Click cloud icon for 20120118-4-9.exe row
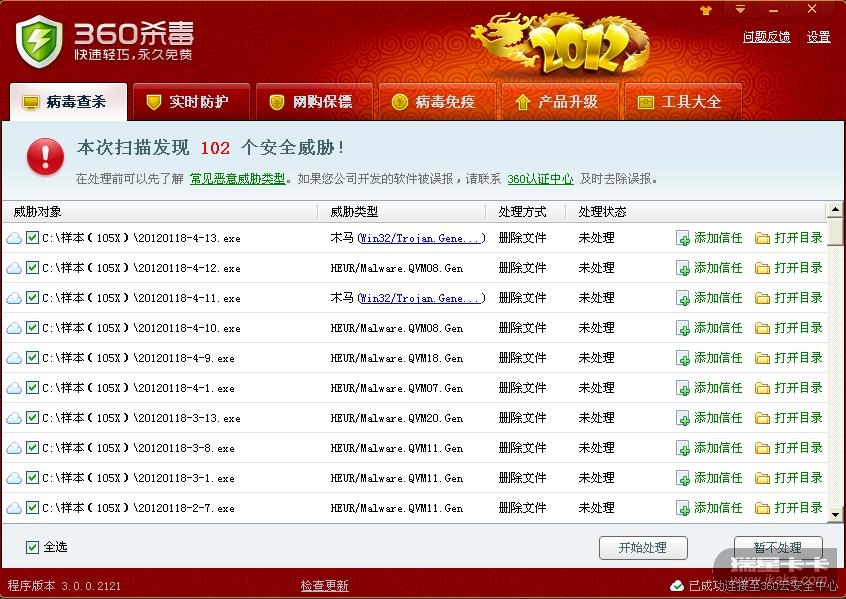Screen dimensions: 846x599 click(14, 358)
